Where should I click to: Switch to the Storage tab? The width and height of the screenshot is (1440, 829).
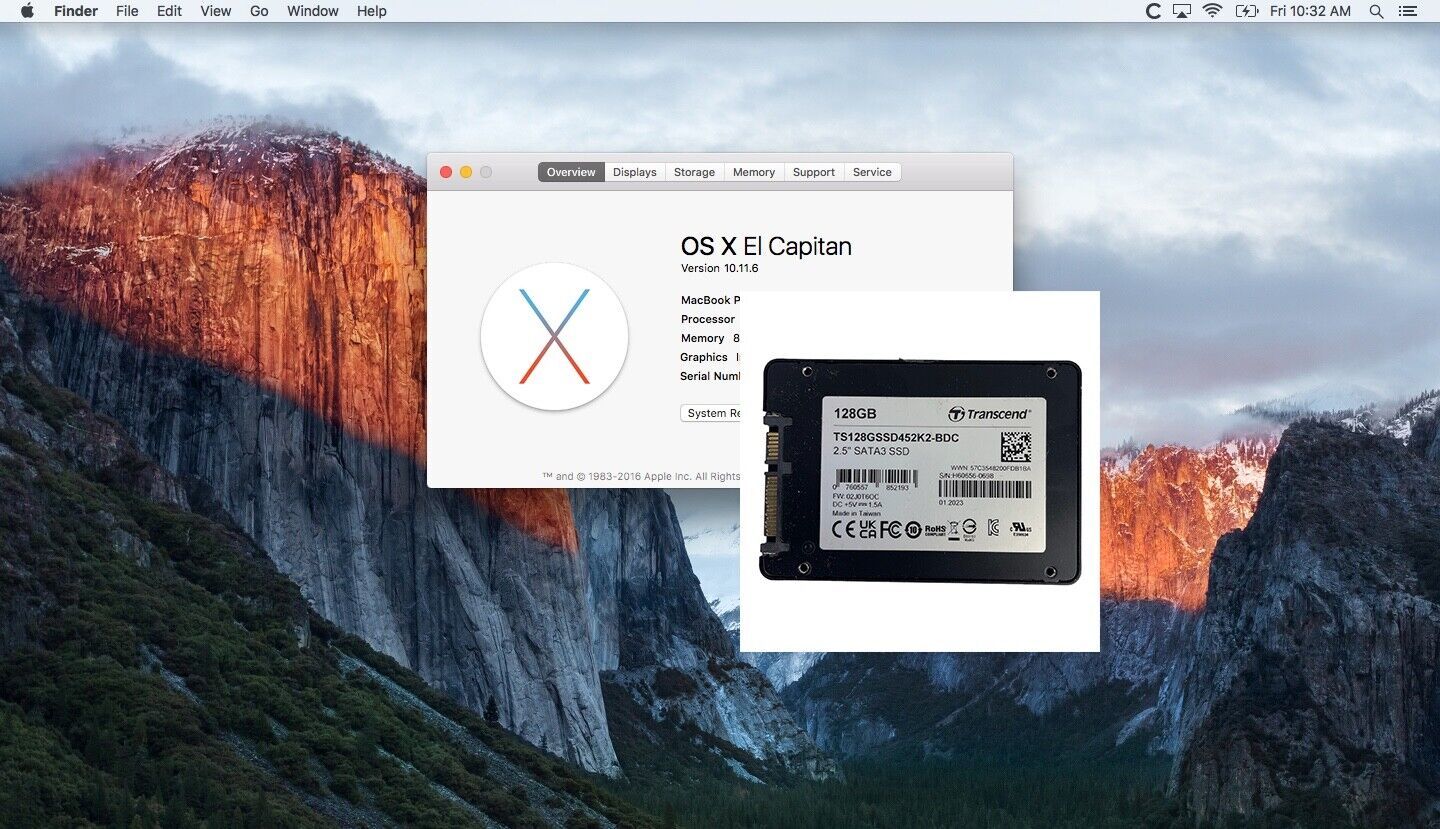coord(694,172)
